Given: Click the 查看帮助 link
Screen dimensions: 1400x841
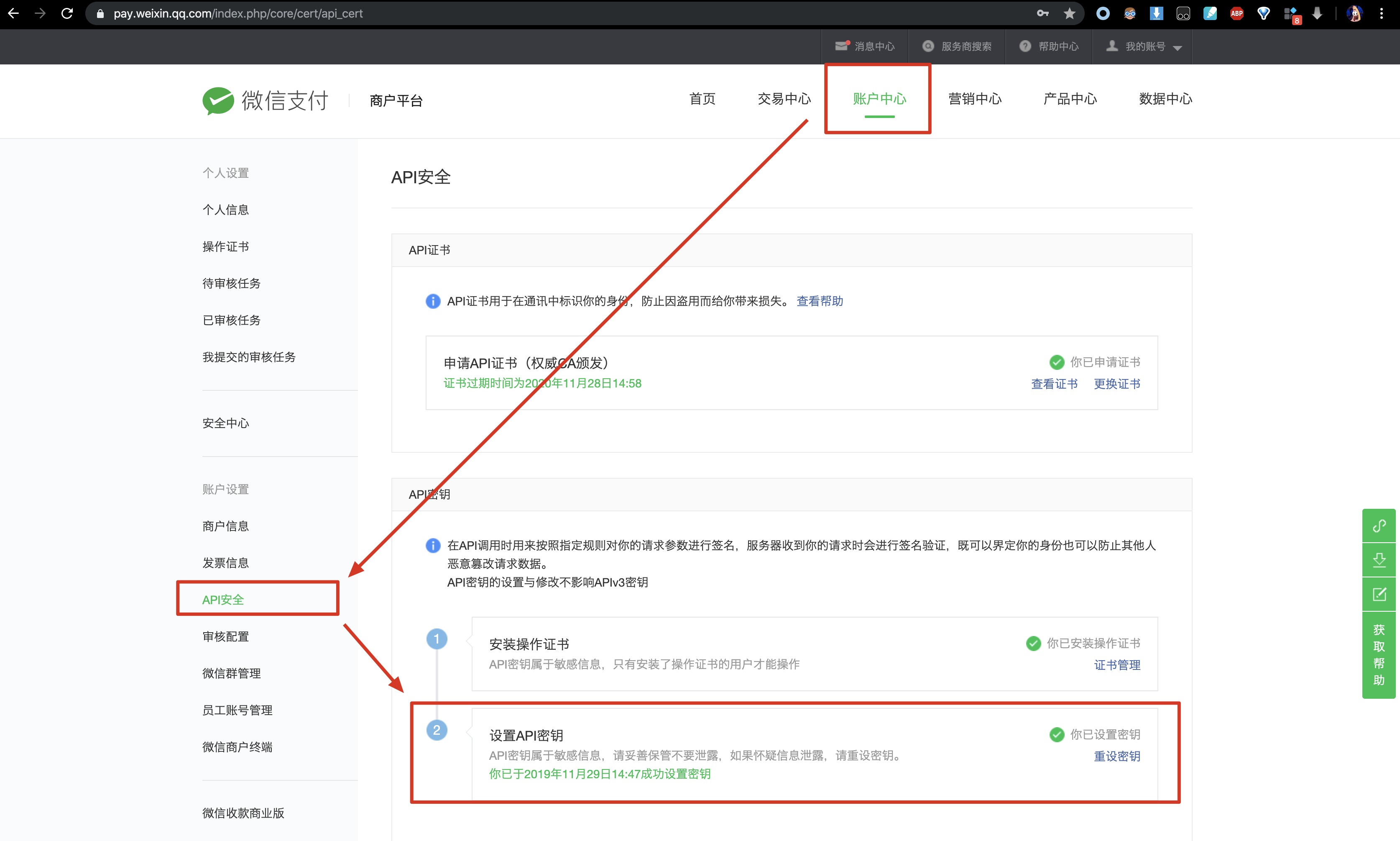Looking at the screenshot, I should [x=820, y=301].
